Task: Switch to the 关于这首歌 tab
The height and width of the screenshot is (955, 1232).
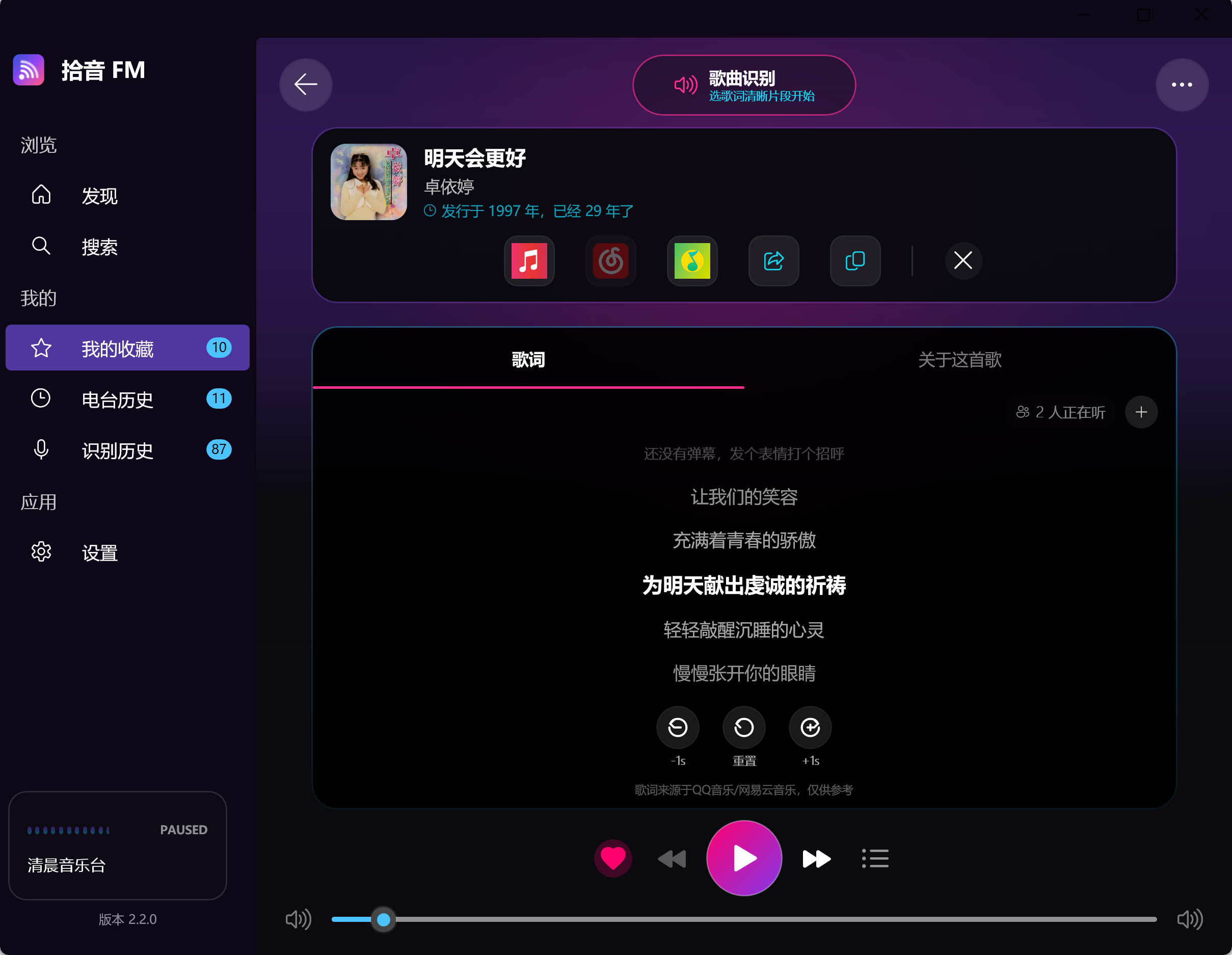Action: [x=959, y=359]
